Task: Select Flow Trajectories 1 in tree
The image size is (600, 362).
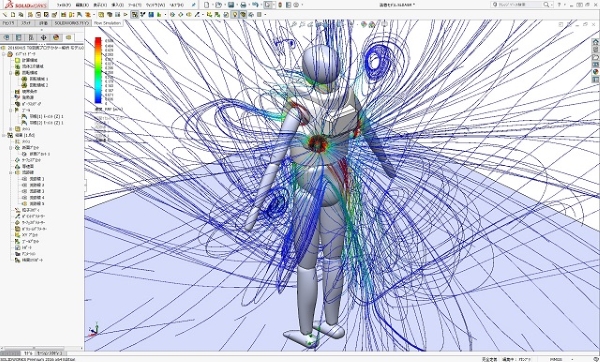Action: [x=34, y=179]
